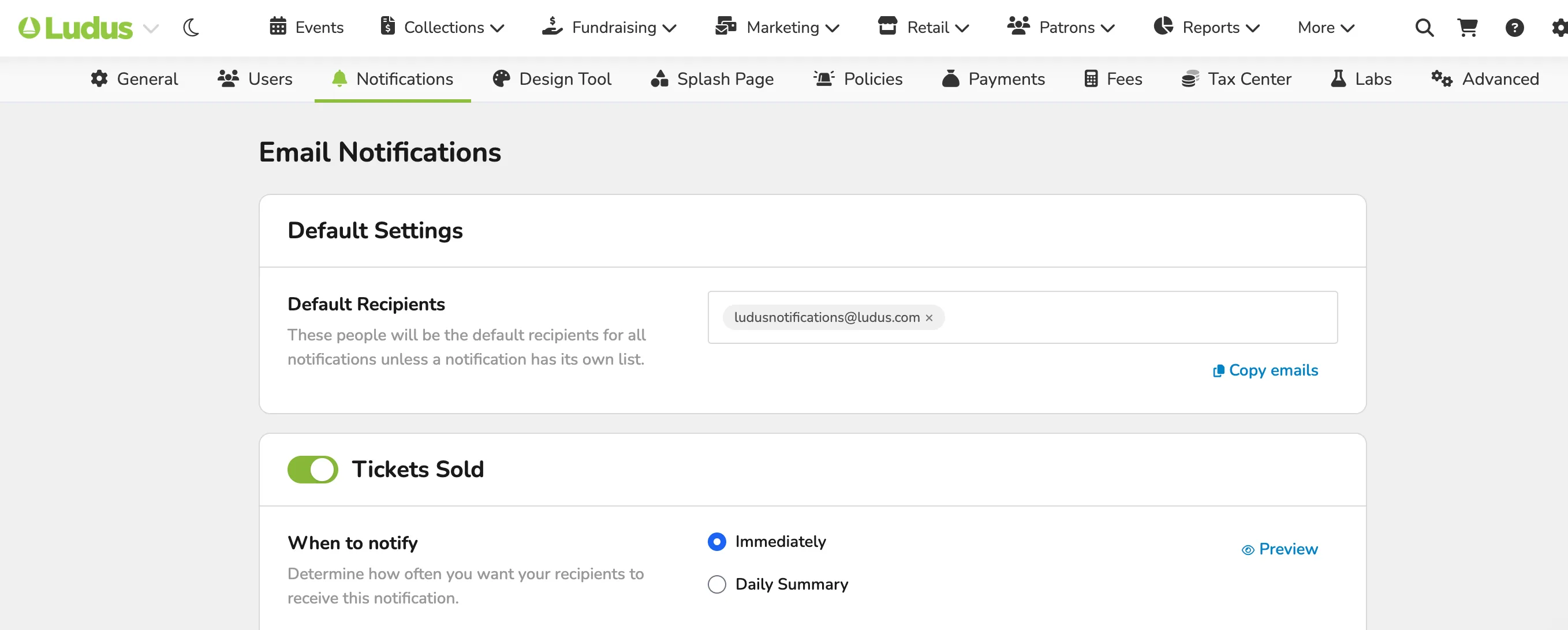Click the Notifications bell icon
Viewport: 1568px width, 630px height.
339,78
